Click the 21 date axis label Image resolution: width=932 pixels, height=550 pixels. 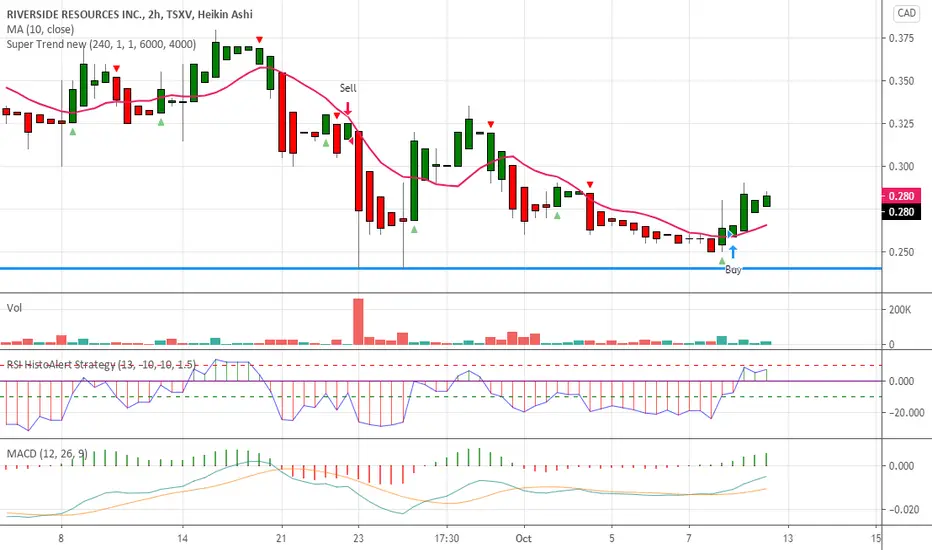coord(281,538)
